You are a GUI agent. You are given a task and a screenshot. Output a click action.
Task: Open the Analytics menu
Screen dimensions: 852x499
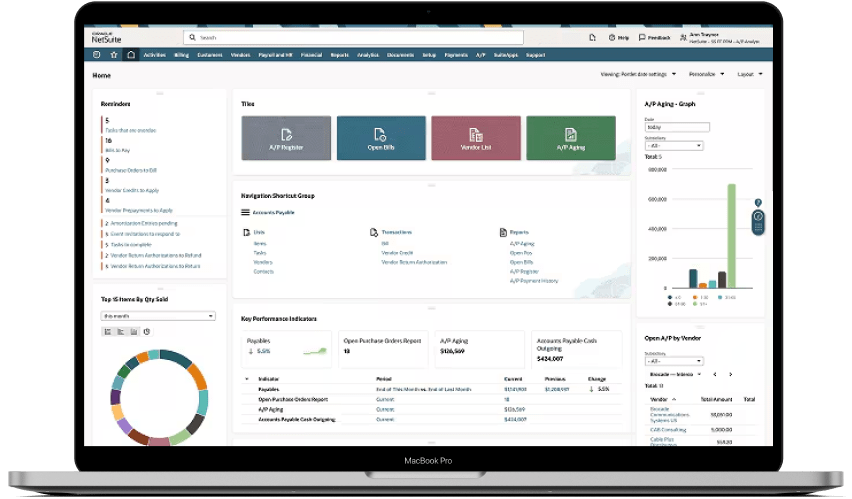coord(368,55)
